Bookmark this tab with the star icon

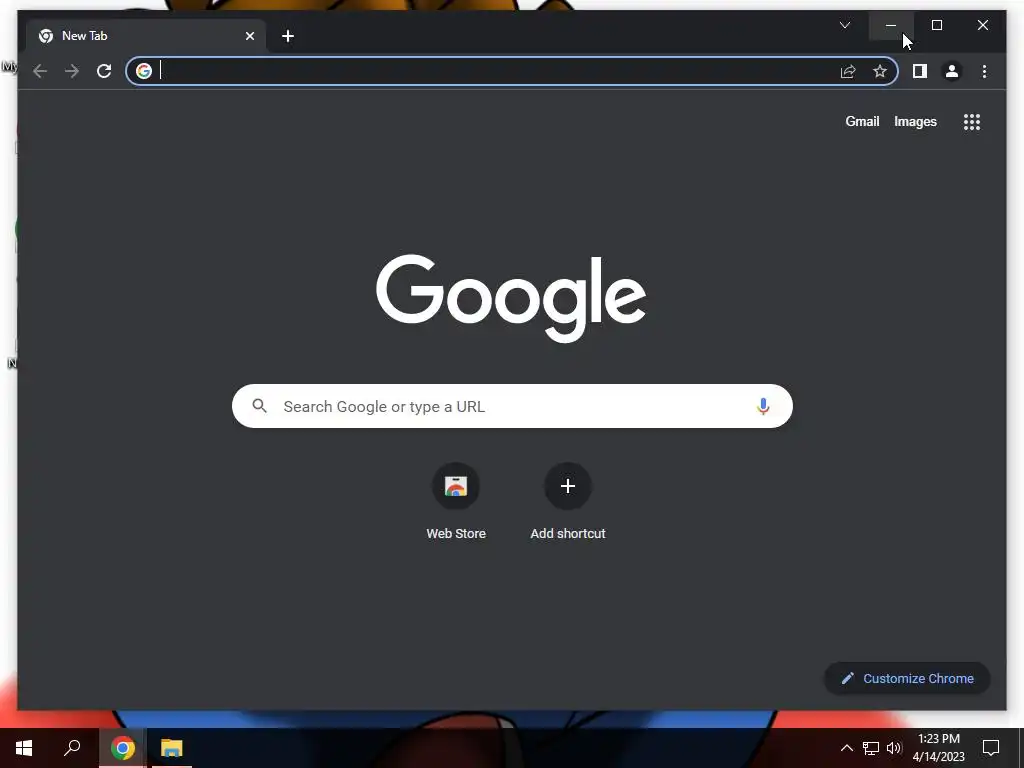tap(880, 71)
